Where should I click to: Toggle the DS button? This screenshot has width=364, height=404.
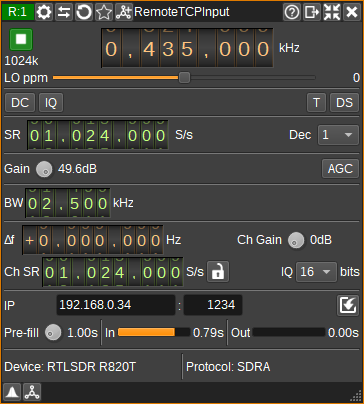point(344,103)
